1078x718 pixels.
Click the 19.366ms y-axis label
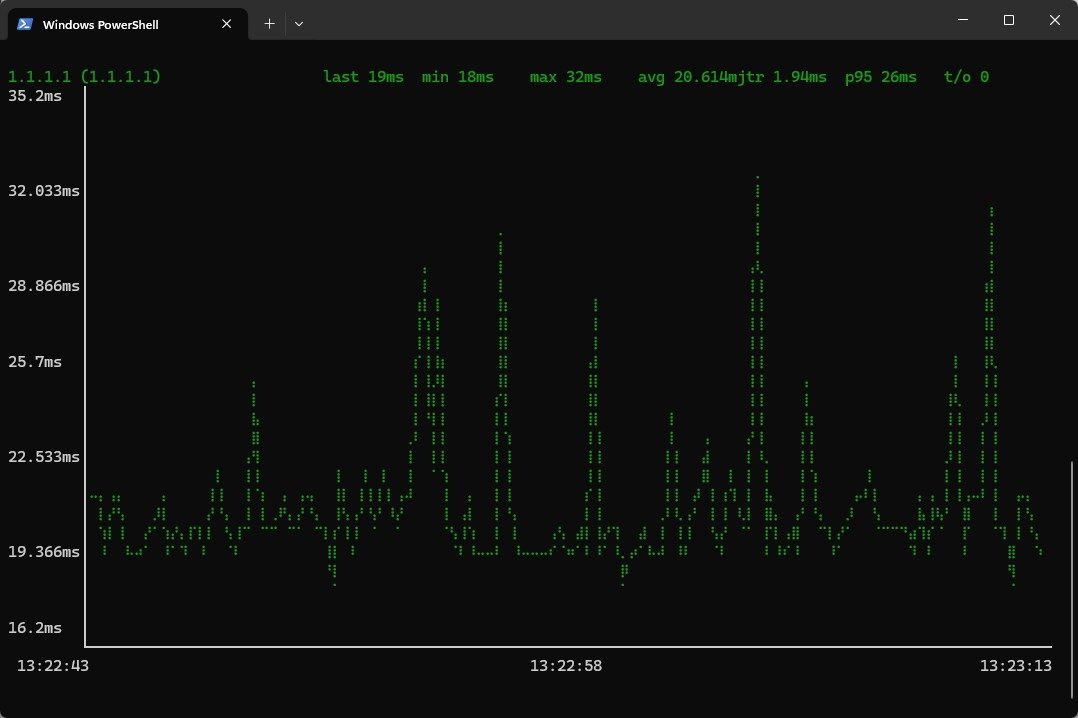pos(44,552)
